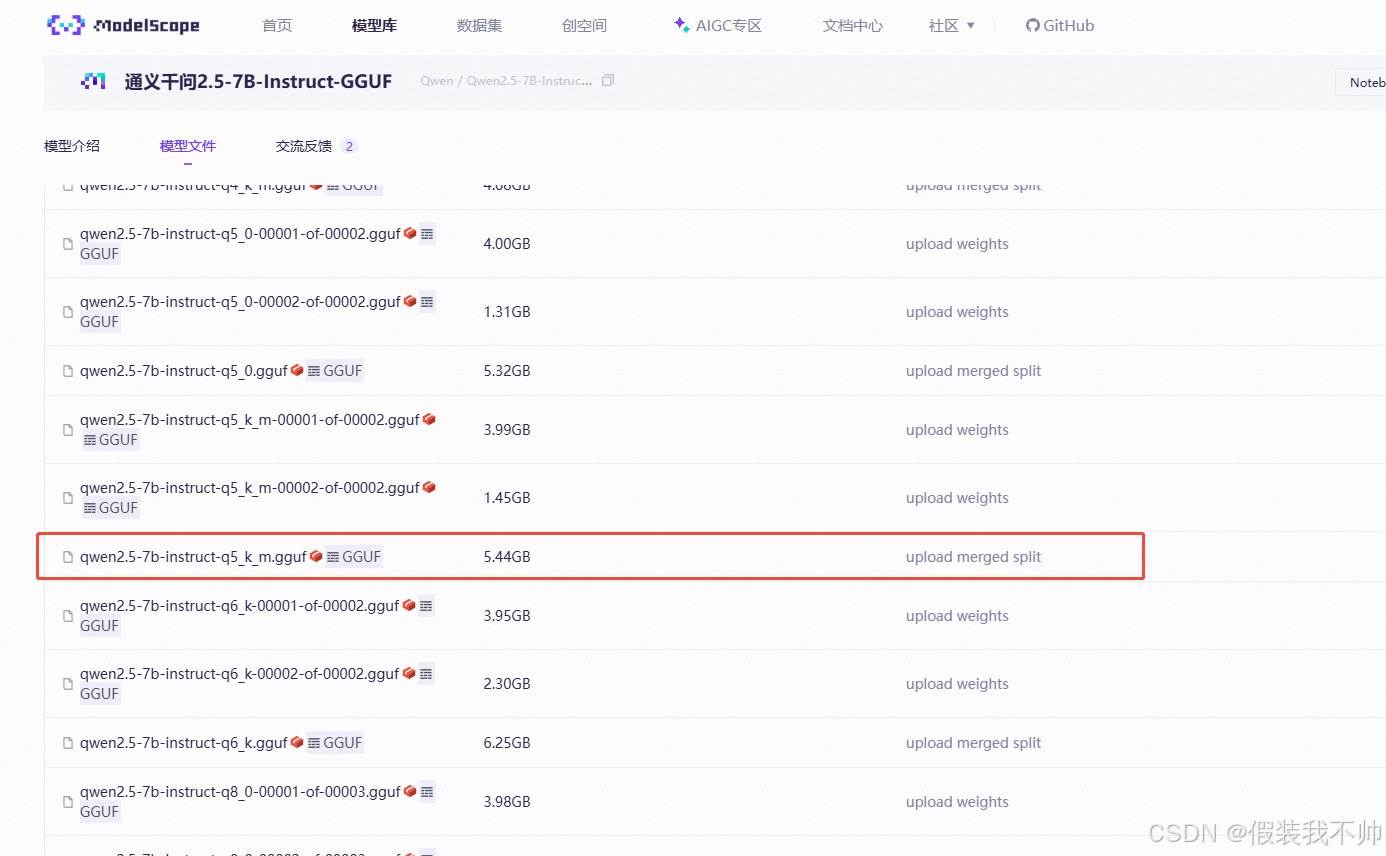The width and height of the screenshot is (1386, 856).
Task: Copy the model ID with the copy icon
Action: coord(608,80)
